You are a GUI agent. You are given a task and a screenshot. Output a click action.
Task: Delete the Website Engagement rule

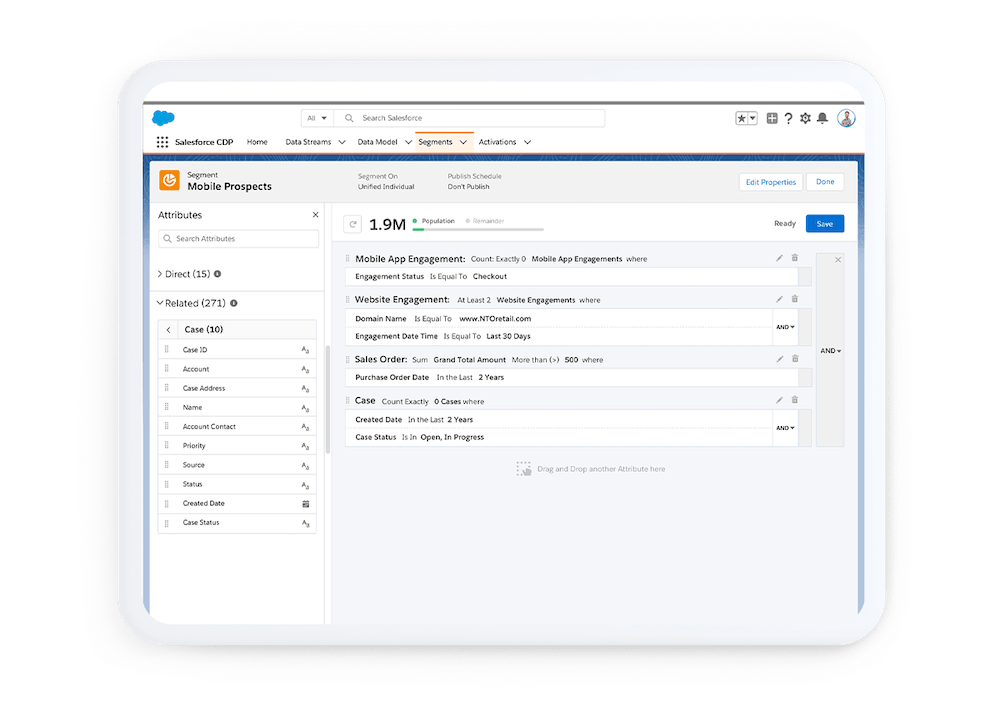click(795, 298)
